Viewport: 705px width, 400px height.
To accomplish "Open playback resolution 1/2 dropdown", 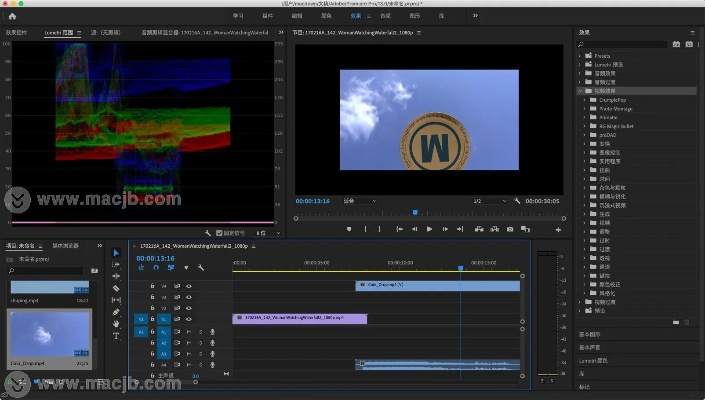I will (x=490, y=201).
